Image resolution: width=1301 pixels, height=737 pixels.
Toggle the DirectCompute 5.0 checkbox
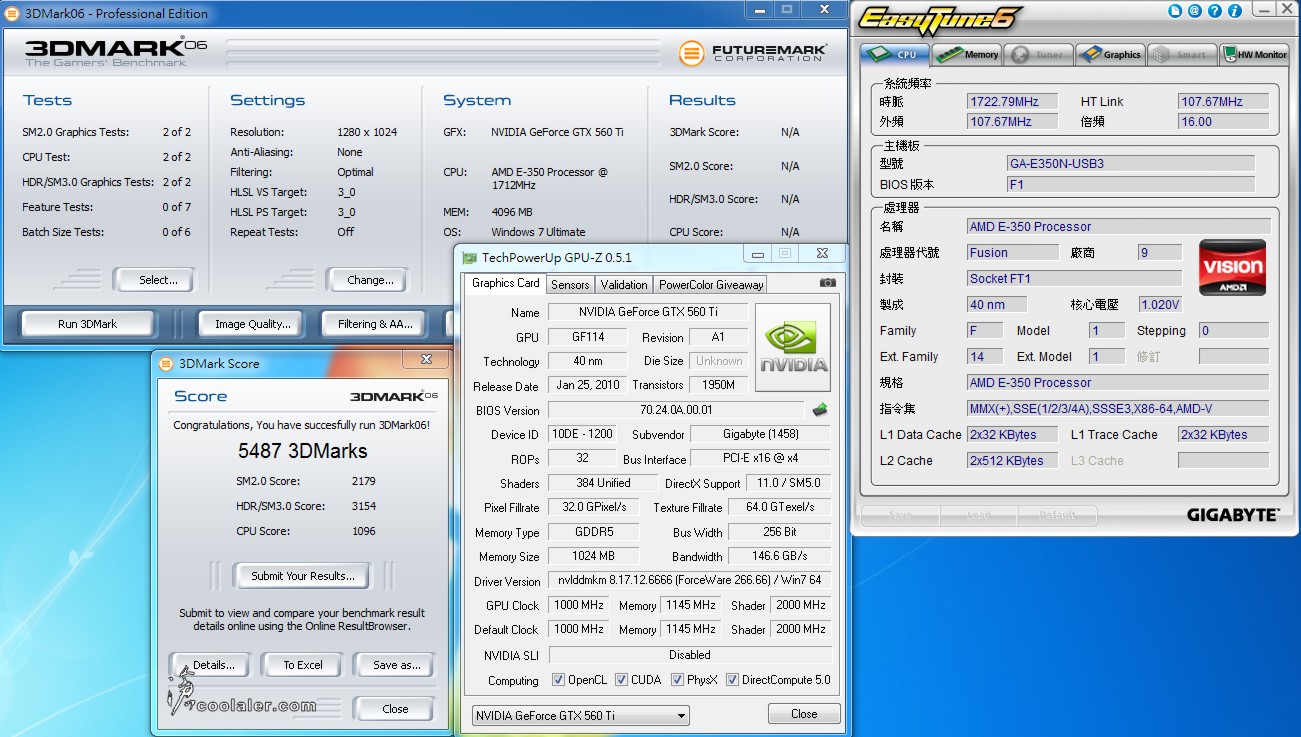tap(732, 680)
